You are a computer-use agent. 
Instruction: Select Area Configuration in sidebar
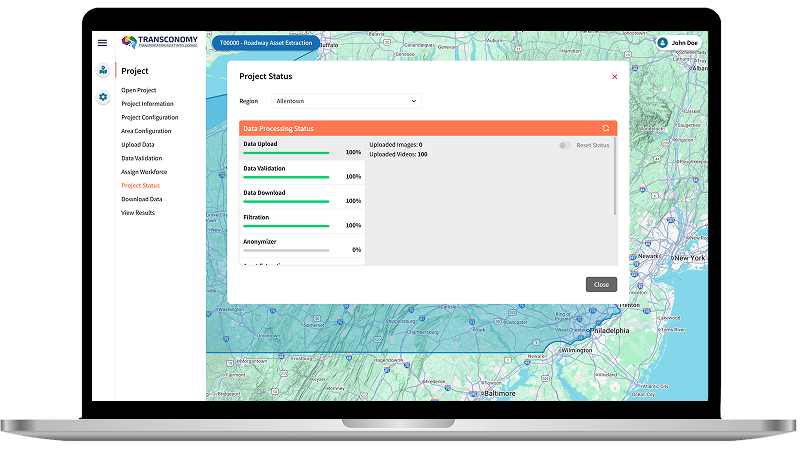146,131
